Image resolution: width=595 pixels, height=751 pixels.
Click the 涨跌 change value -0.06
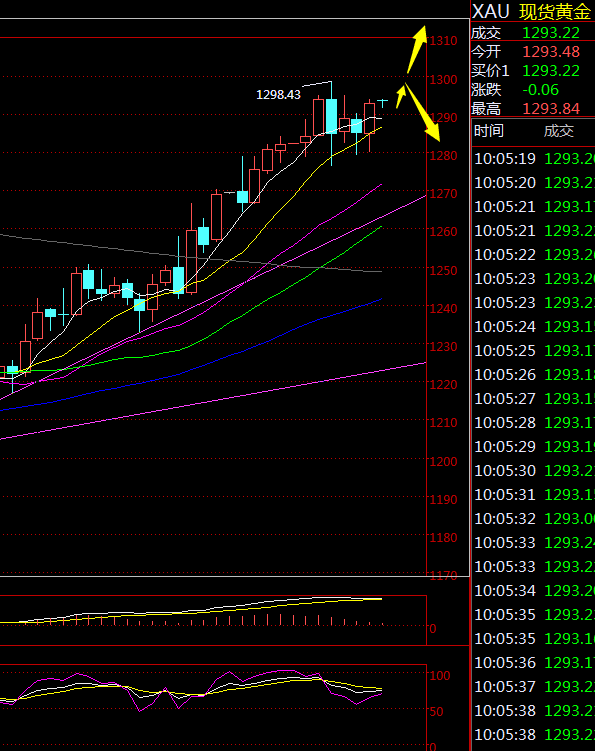(540, 90)
